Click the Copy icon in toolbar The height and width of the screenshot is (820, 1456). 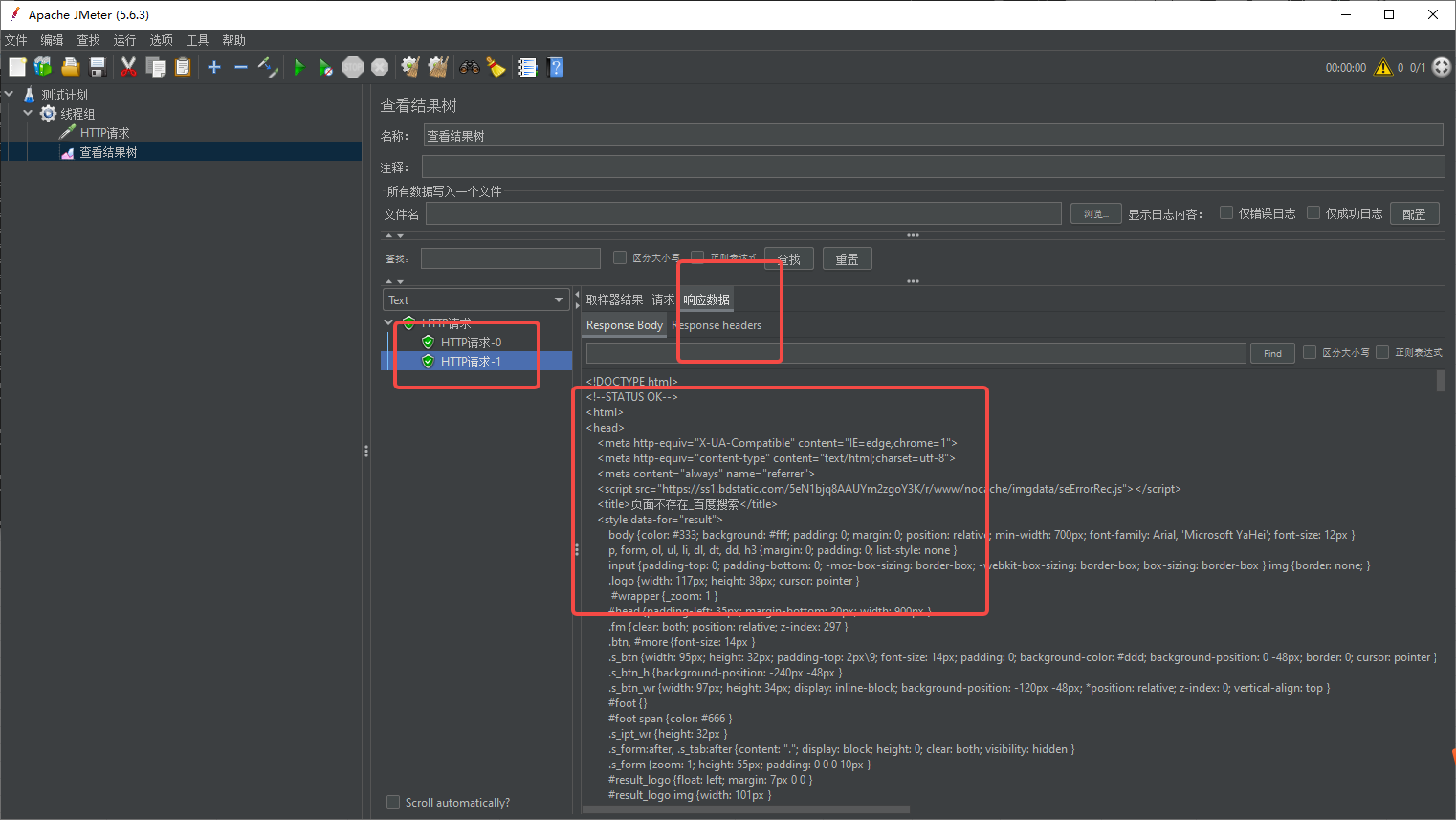pos(156,67)
